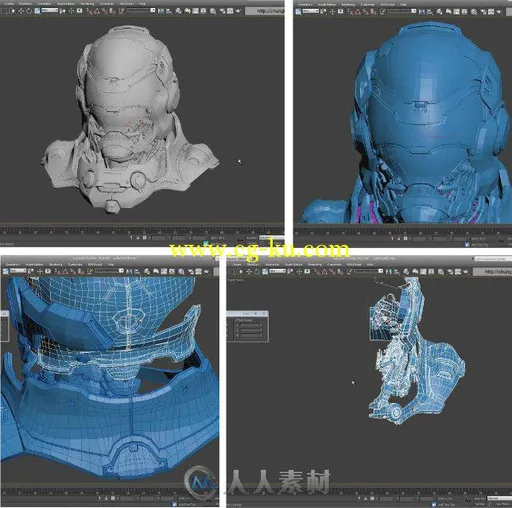Open Render Setup in top-left window
This screenshot has height=508, width=512.
point(221,11)
